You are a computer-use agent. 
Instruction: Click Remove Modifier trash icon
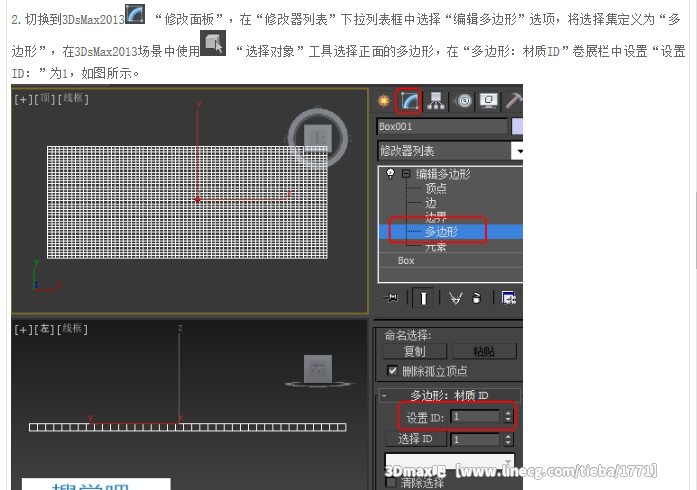click(x=477, y=298)
